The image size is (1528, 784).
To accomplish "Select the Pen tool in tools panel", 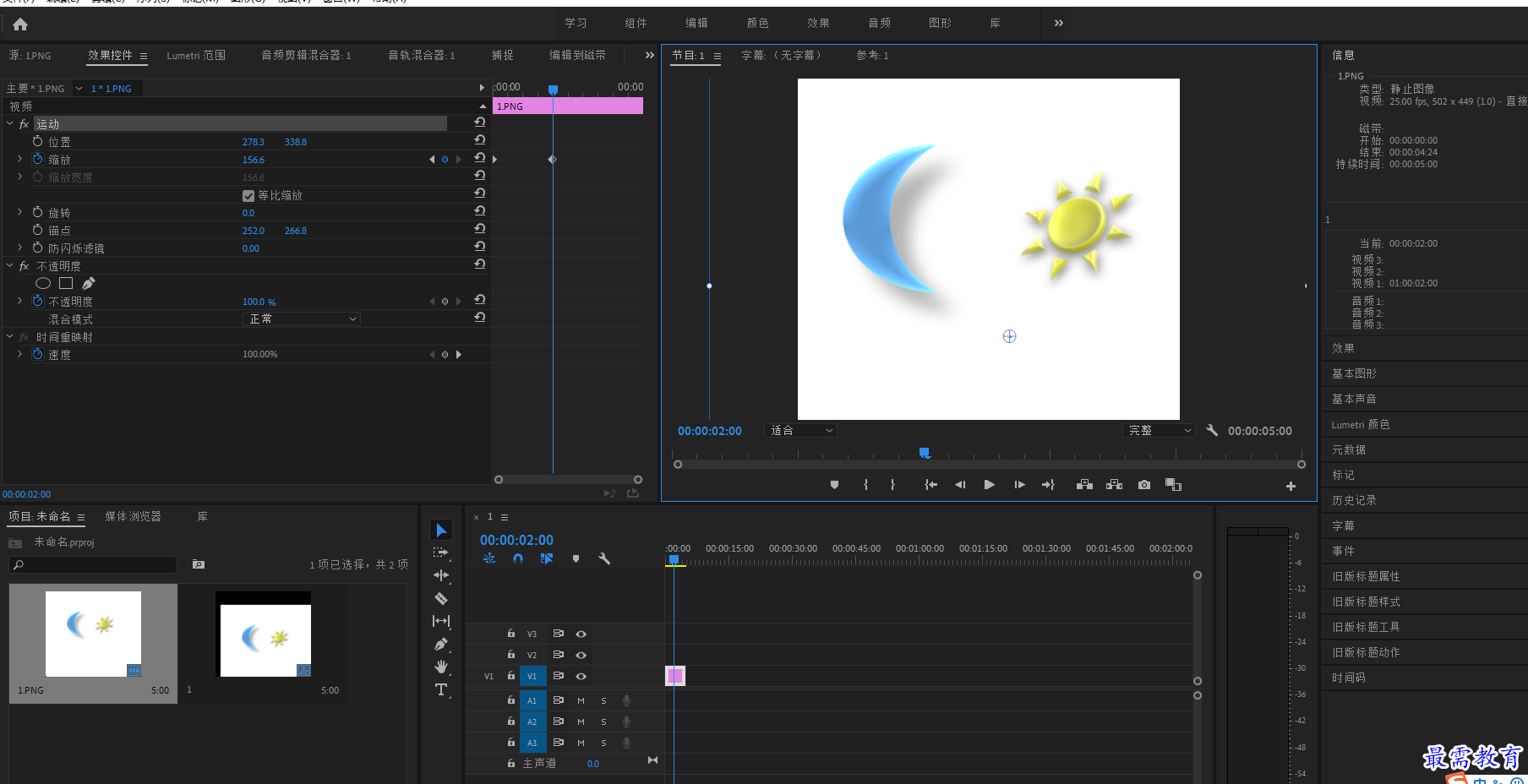I will click(x=441, y=644).
